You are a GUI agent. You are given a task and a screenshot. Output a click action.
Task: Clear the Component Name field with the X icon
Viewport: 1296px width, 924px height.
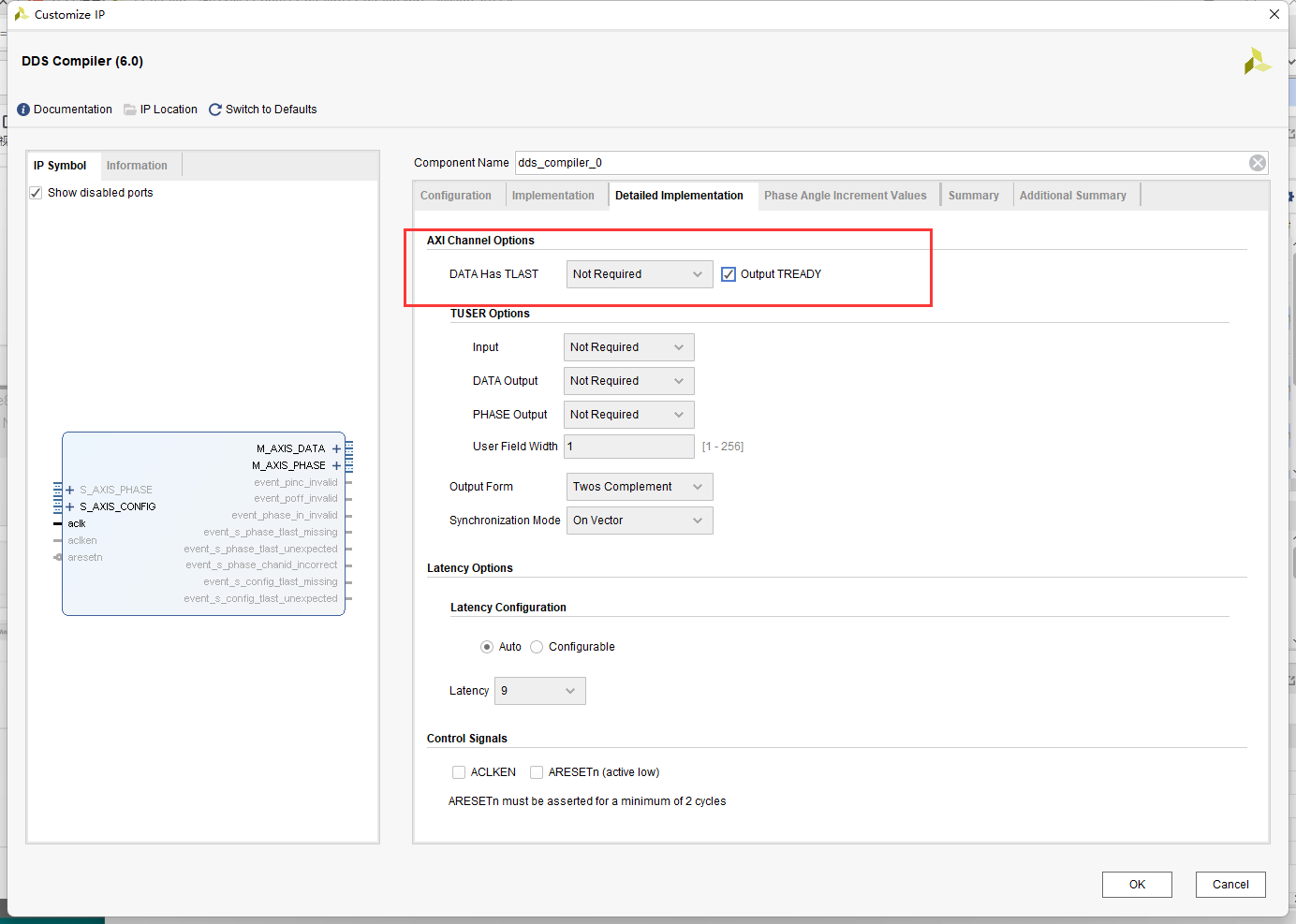(x=1258, y=163)
